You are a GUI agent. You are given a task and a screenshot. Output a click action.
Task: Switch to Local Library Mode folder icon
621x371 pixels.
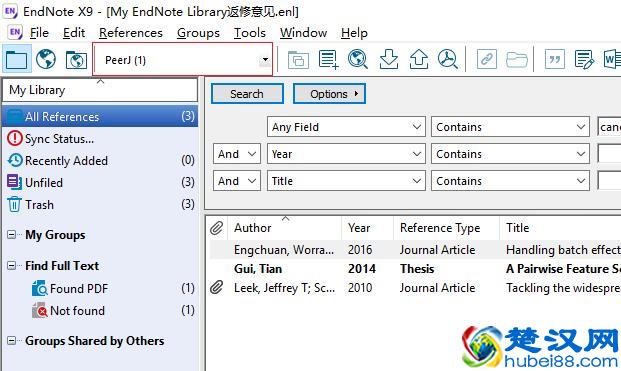(17, 59)
